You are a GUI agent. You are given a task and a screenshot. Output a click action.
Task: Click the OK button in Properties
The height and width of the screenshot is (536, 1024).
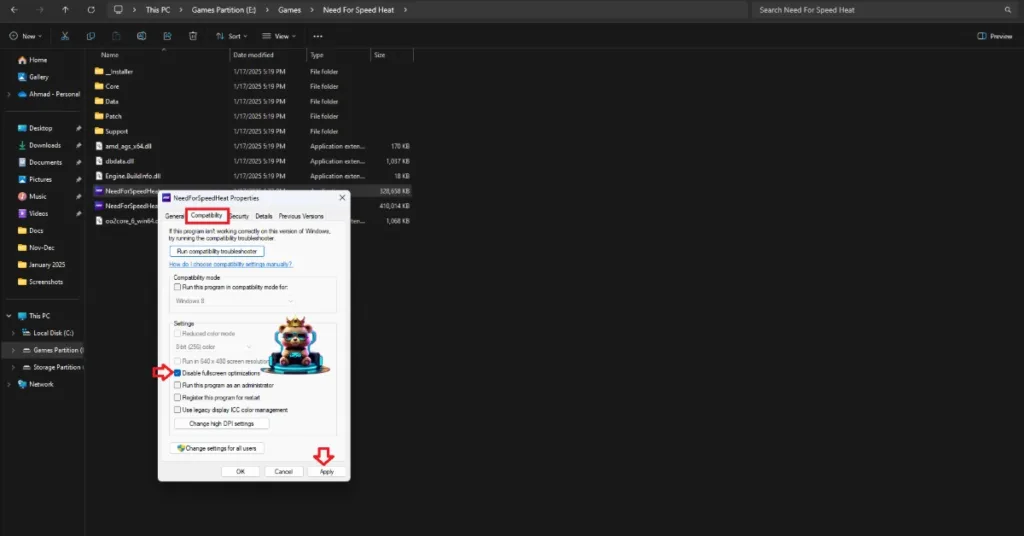click(240, 471)
